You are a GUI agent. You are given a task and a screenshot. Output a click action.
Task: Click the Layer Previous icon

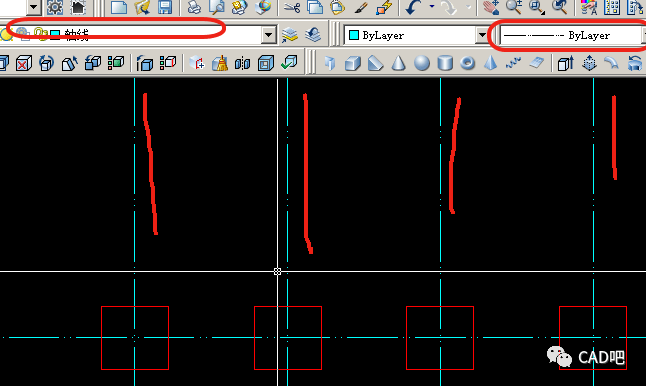(313, 35)
